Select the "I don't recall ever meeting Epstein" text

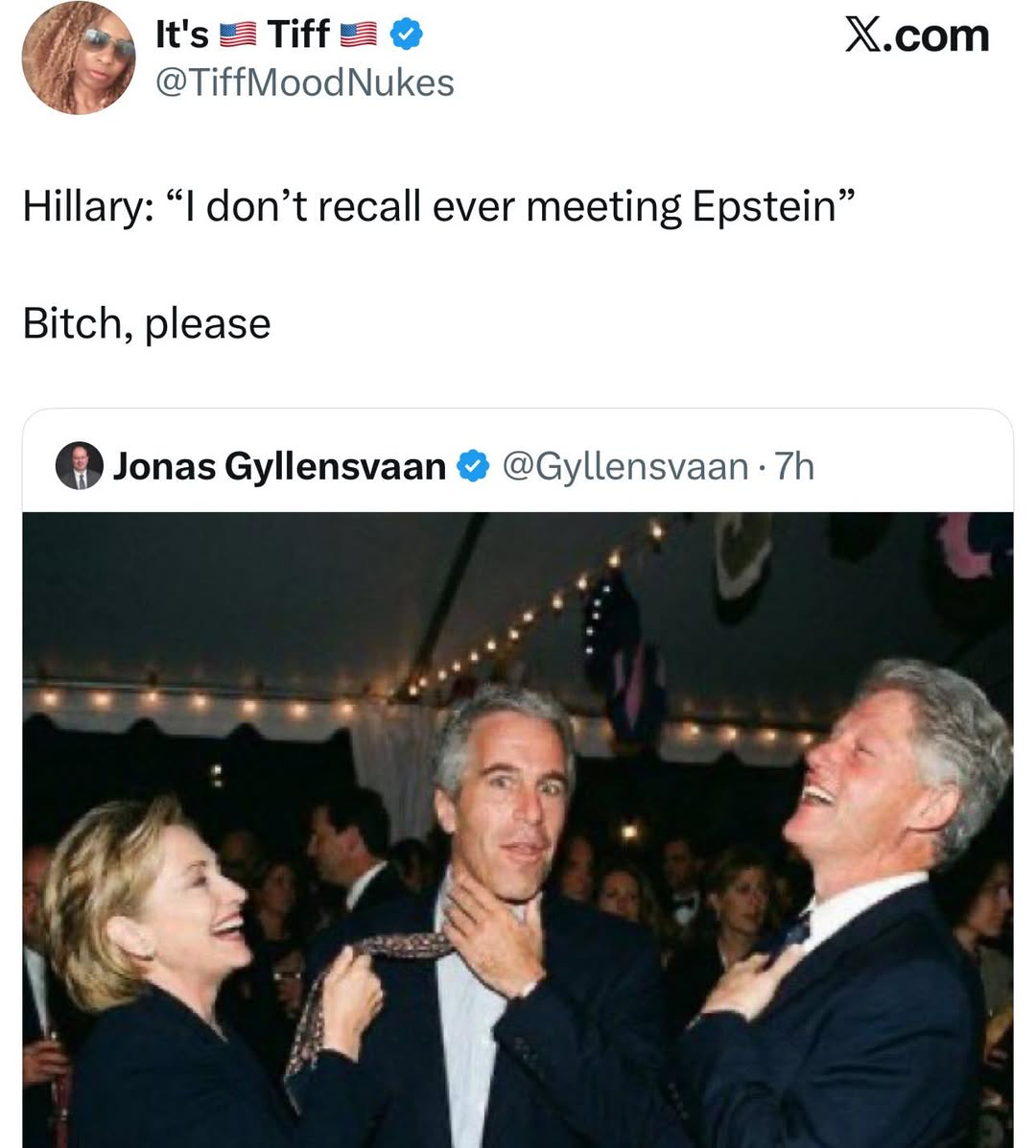pos(499,206)
